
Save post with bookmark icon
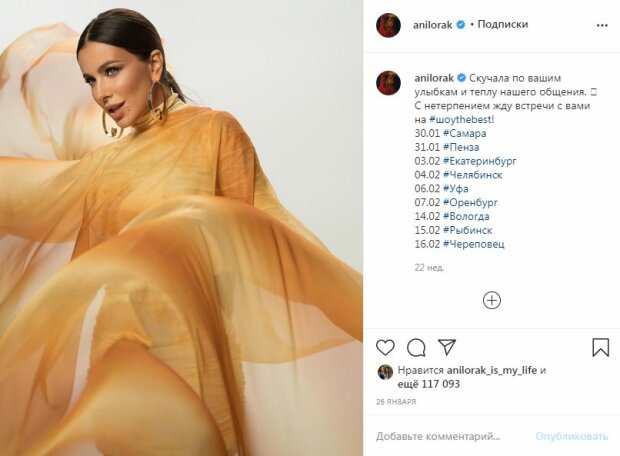(x=600, y=347)
